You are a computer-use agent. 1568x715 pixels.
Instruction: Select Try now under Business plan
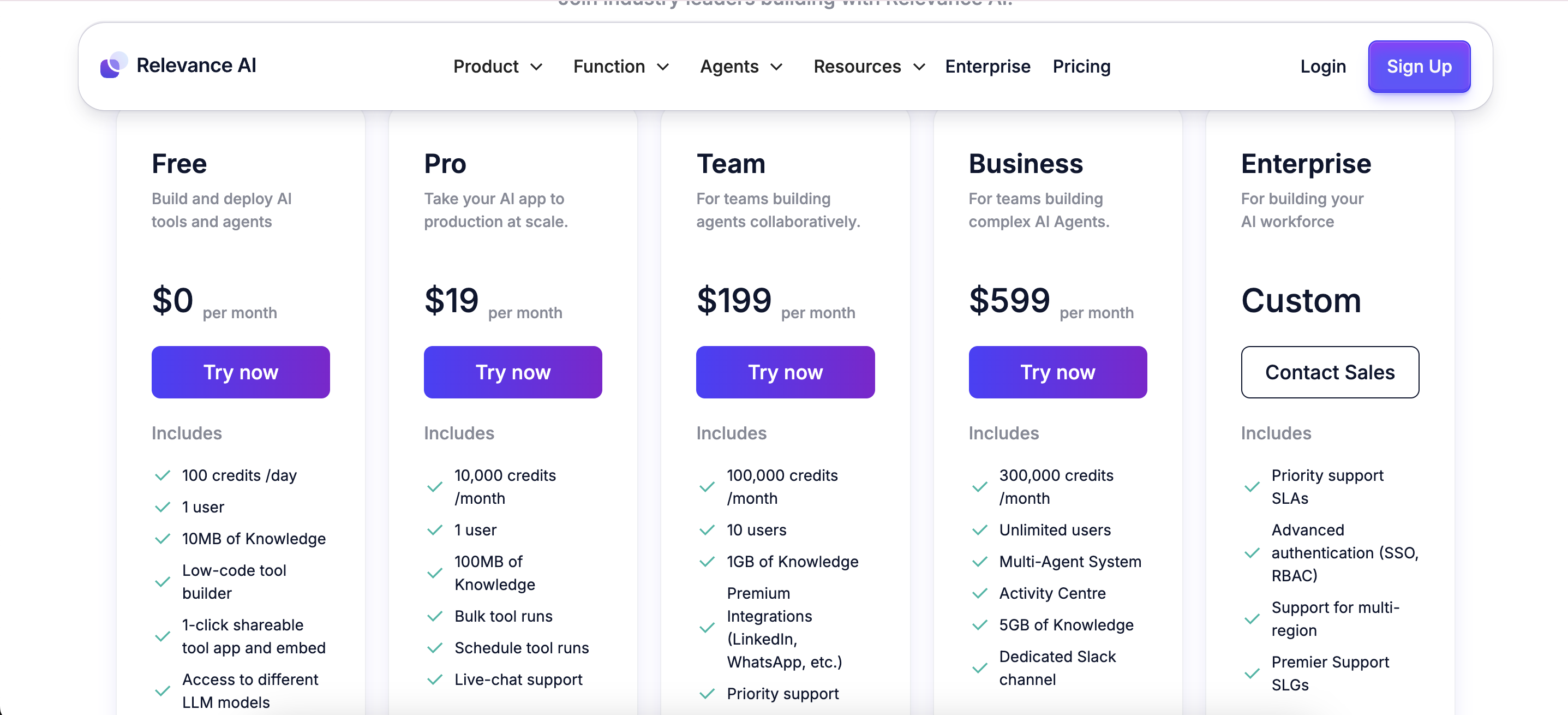1057,372
